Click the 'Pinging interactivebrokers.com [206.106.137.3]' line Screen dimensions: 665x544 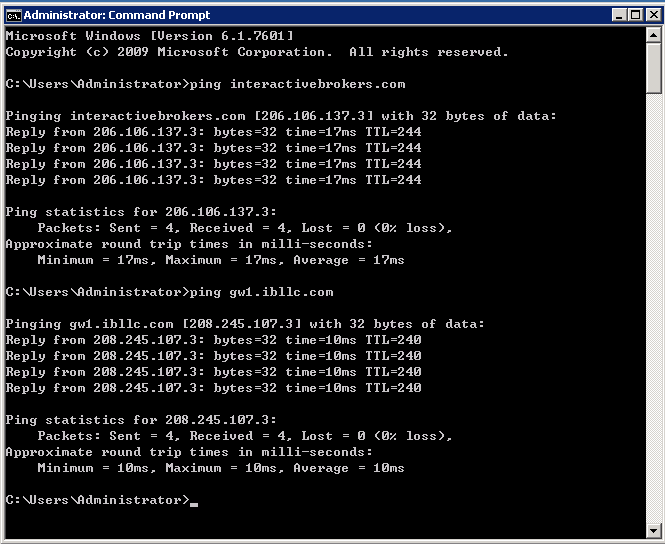coord(281,116)
